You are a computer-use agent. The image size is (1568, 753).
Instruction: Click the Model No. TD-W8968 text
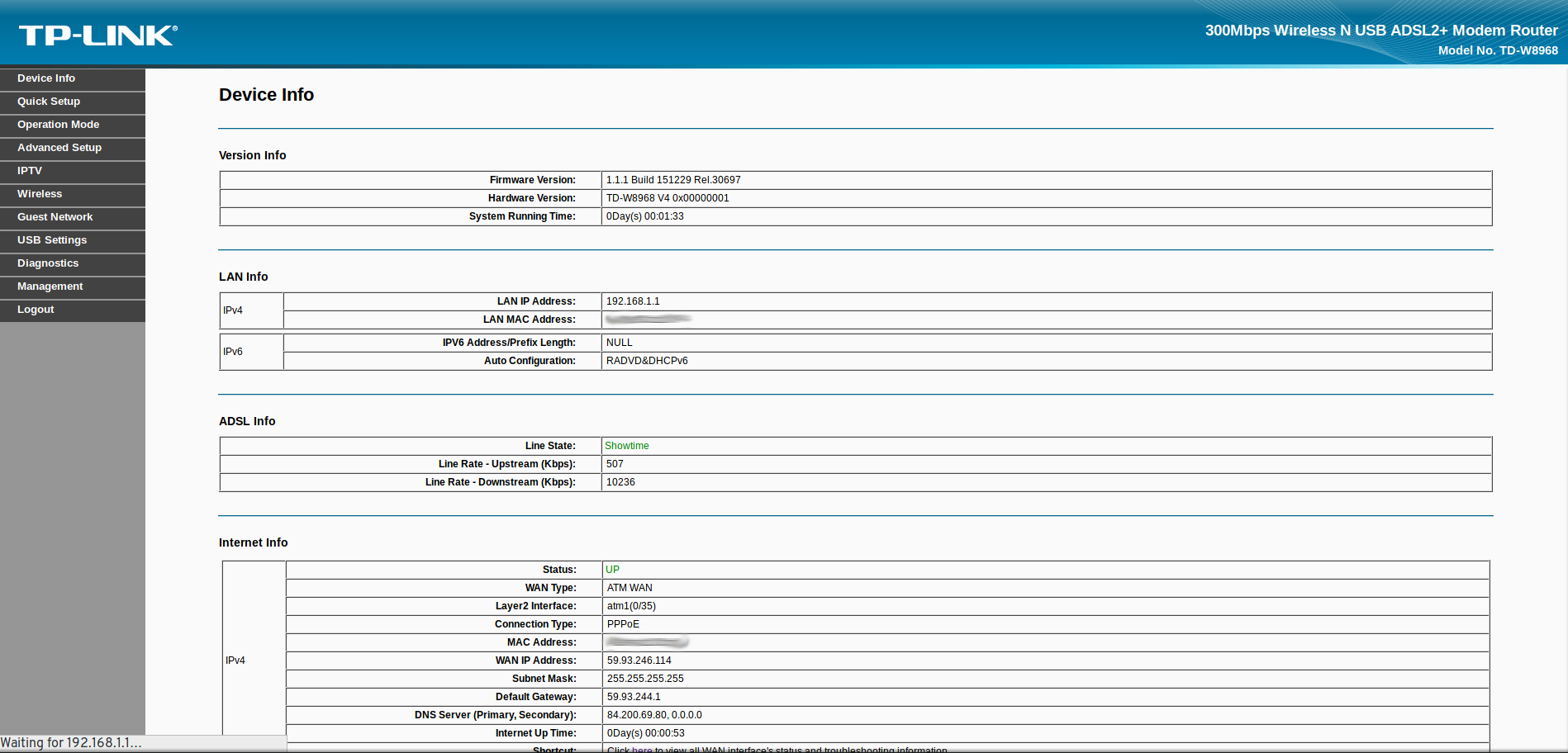coord(1497,50)
